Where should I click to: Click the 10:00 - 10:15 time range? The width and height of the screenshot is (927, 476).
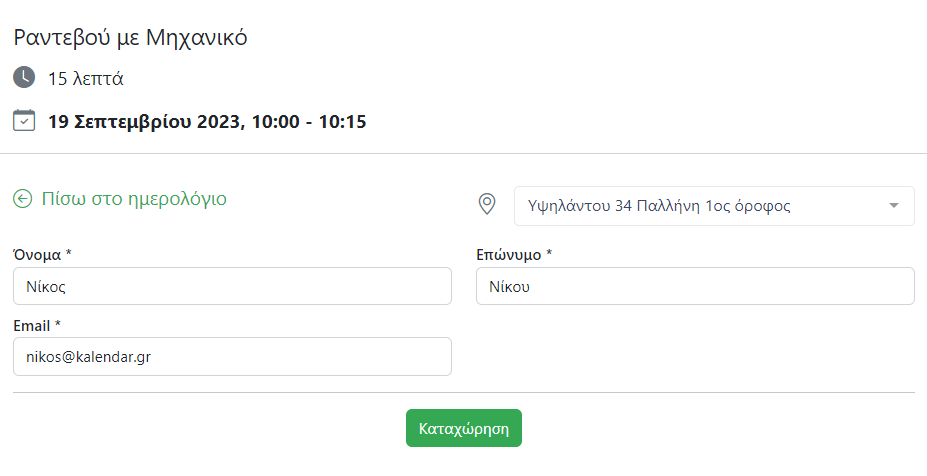point(309,122)
